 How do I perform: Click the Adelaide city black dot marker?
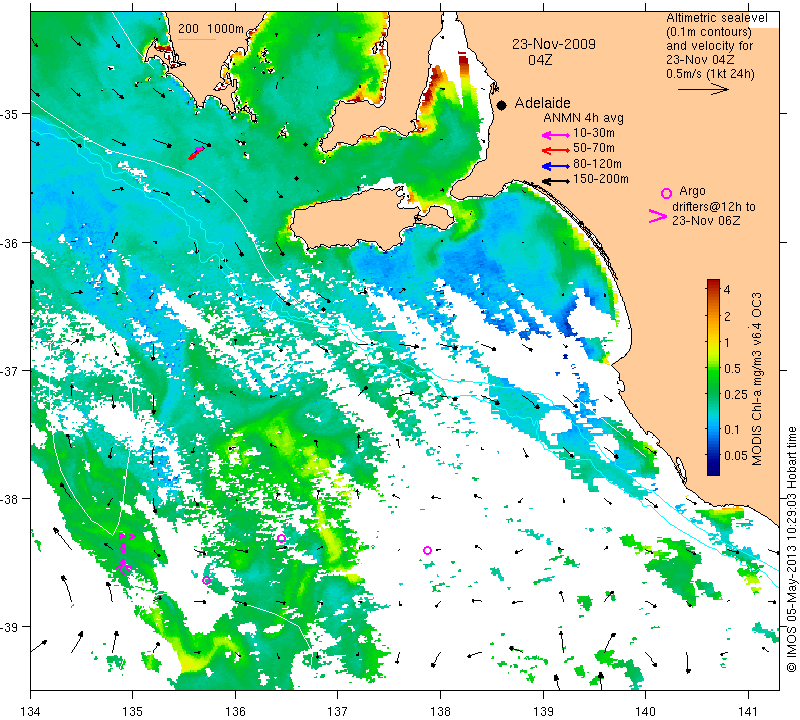(x=502, y=105)
